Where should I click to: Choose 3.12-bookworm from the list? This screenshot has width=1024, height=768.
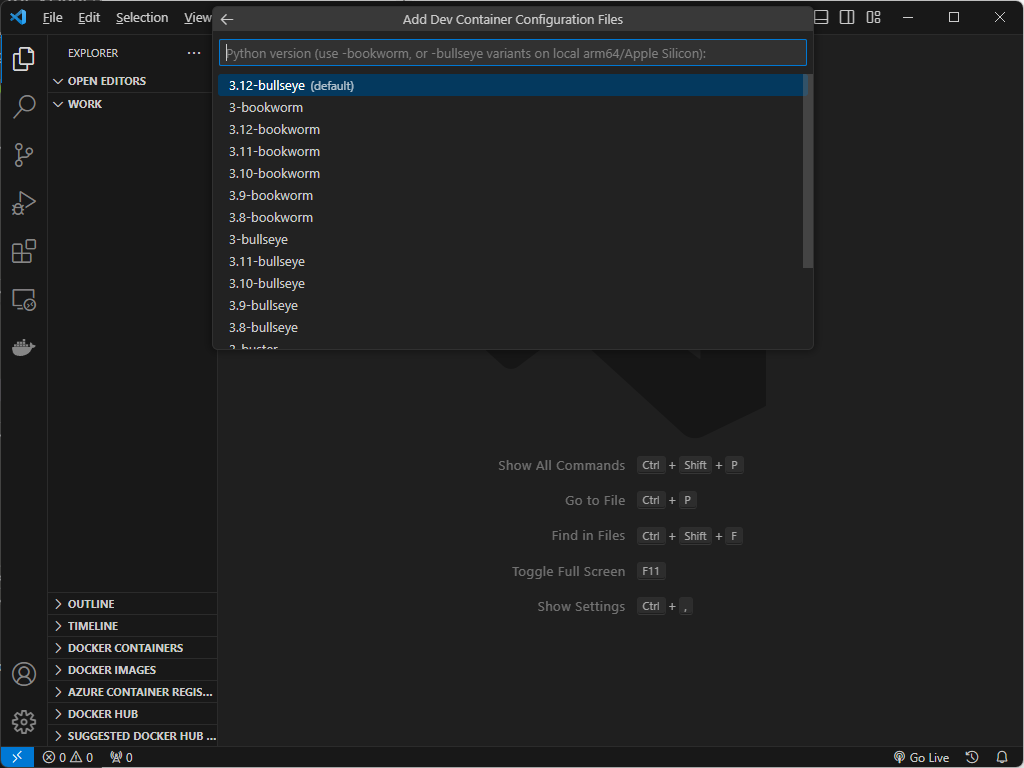point(510,129)
